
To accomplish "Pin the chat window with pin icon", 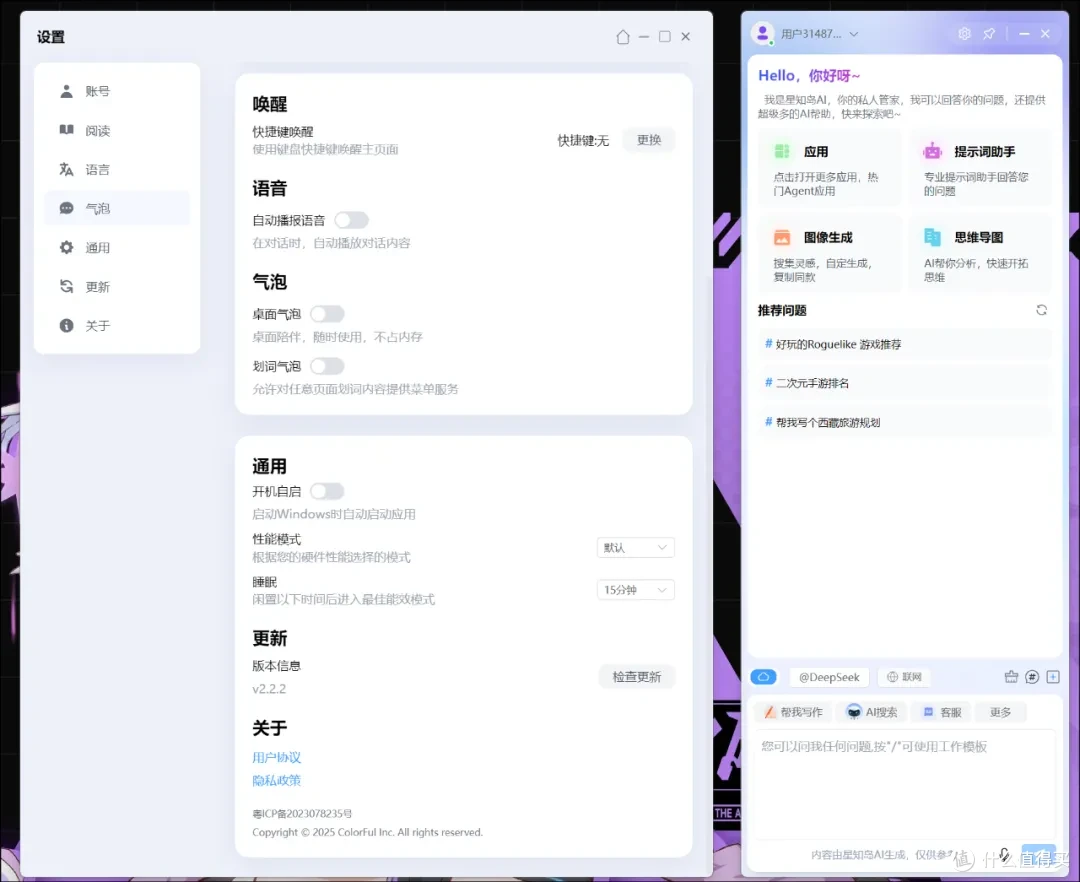I will point(989,34).
